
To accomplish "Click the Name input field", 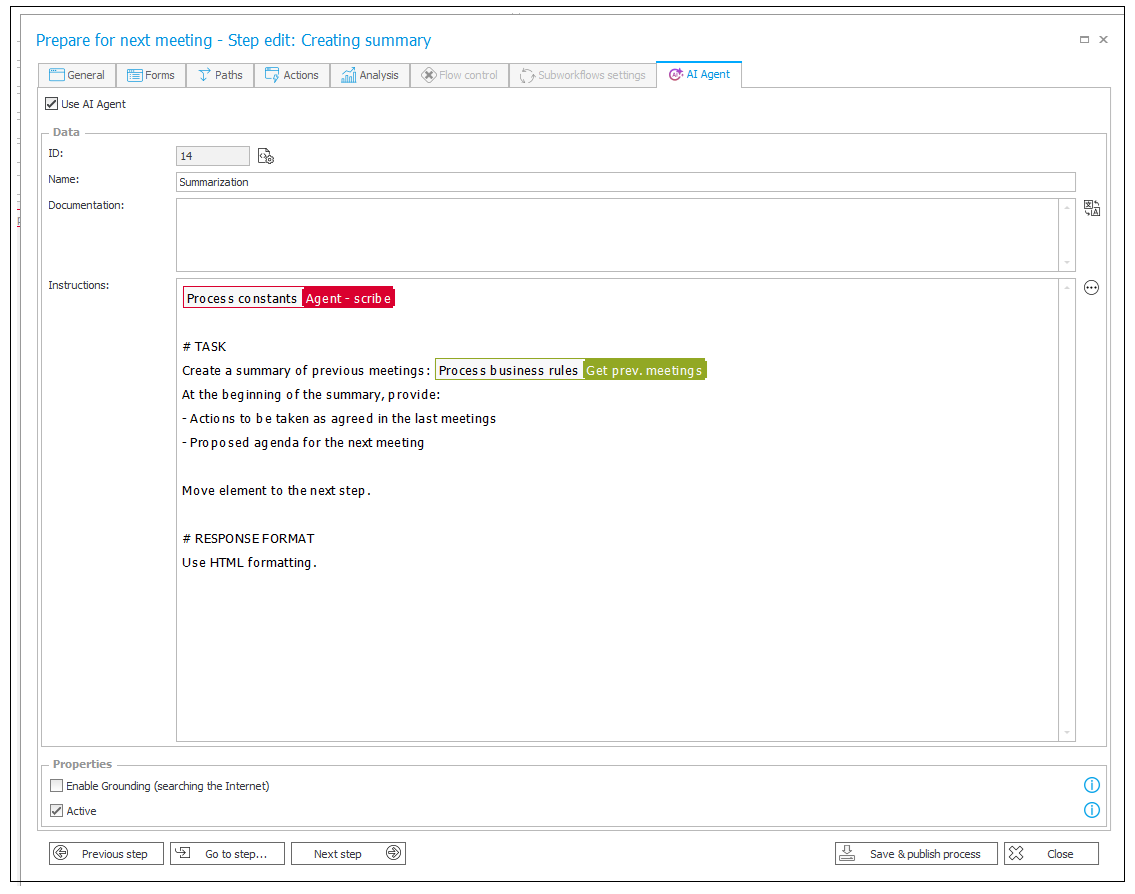I will tap(625, 182).
